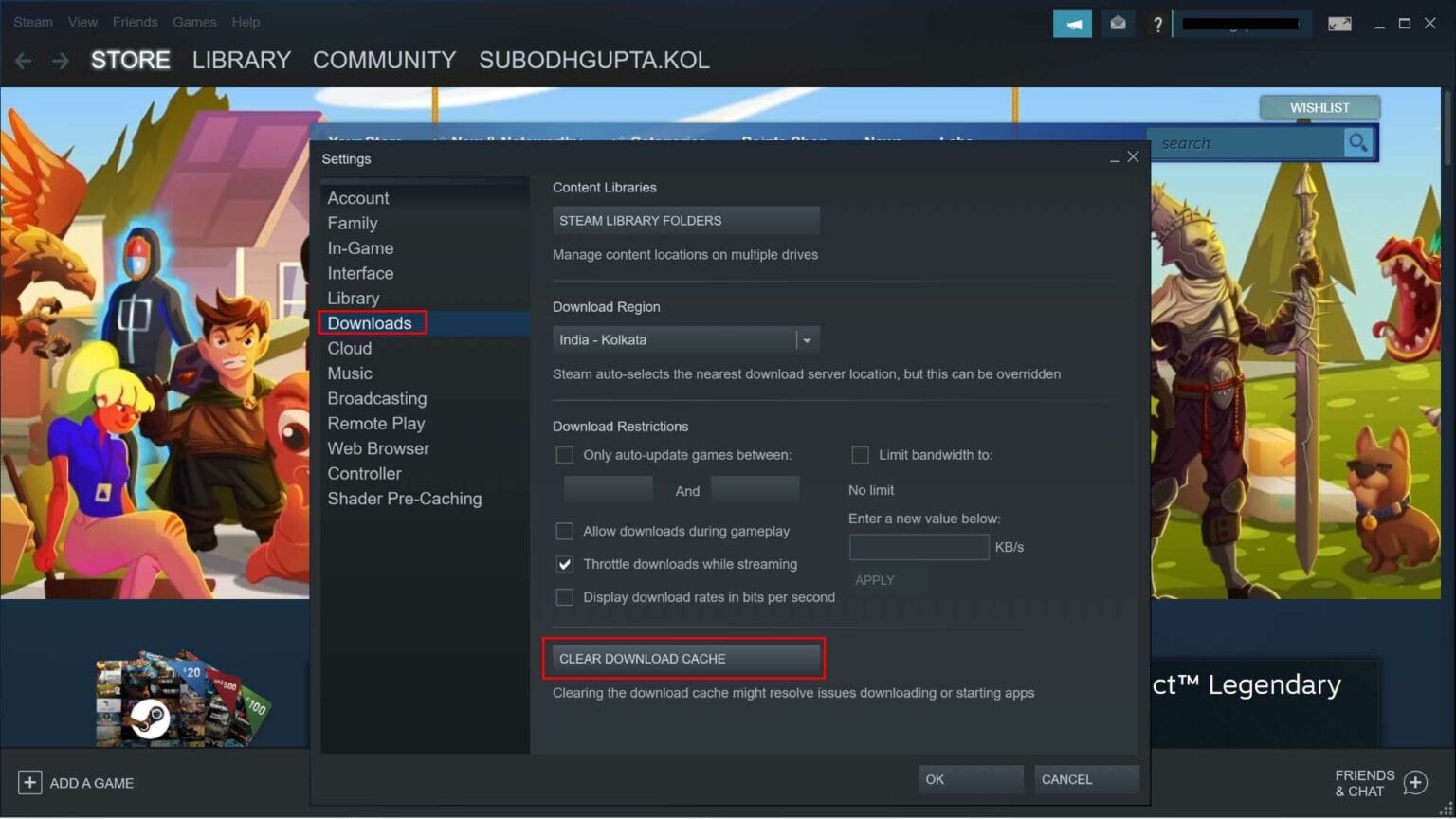Enable Allow downloads during gameplay
The image size is (1456, 819).
coord(565,531)
